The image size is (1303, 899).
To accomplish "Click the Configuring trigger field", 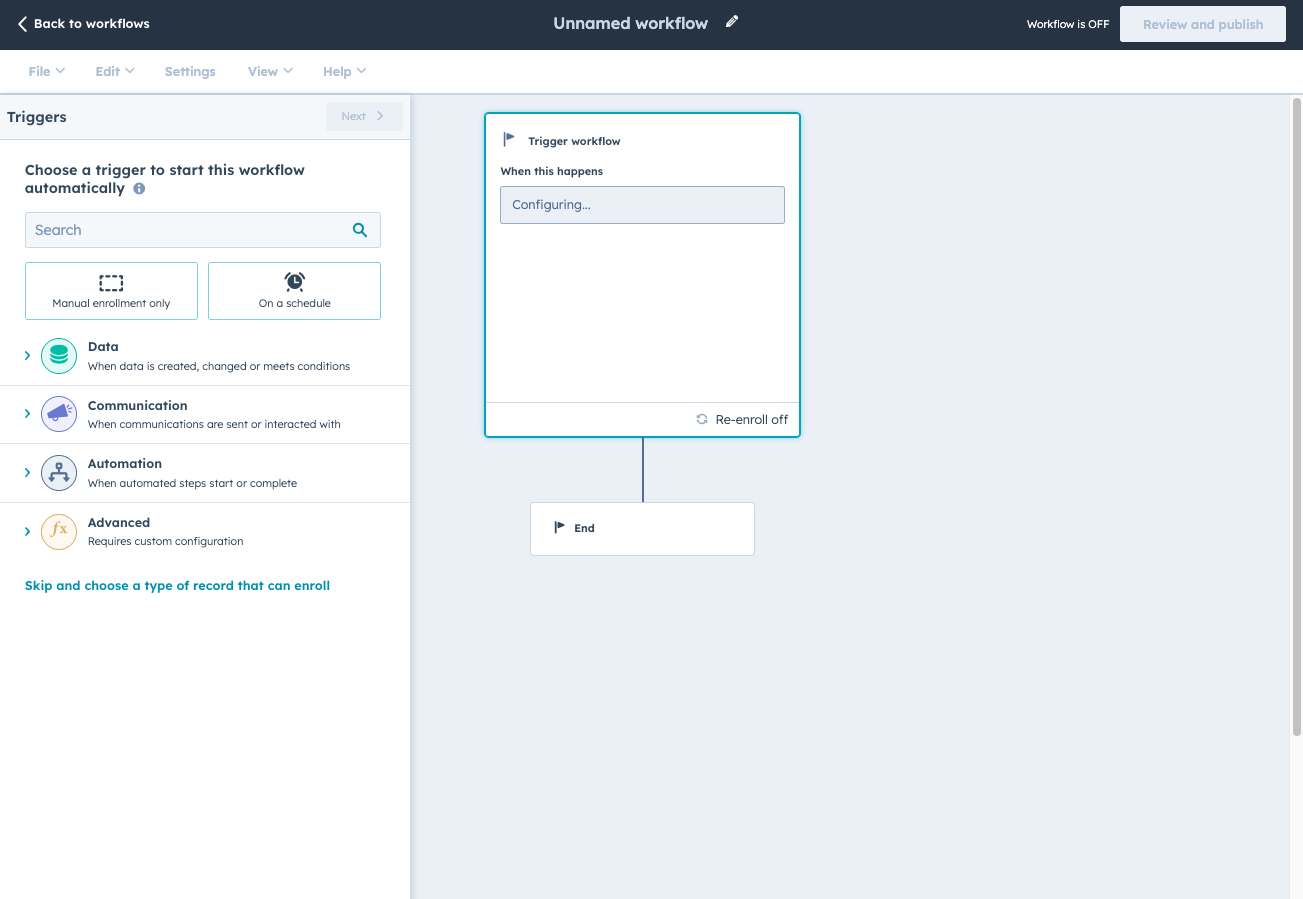I will [x=642, y=204].
